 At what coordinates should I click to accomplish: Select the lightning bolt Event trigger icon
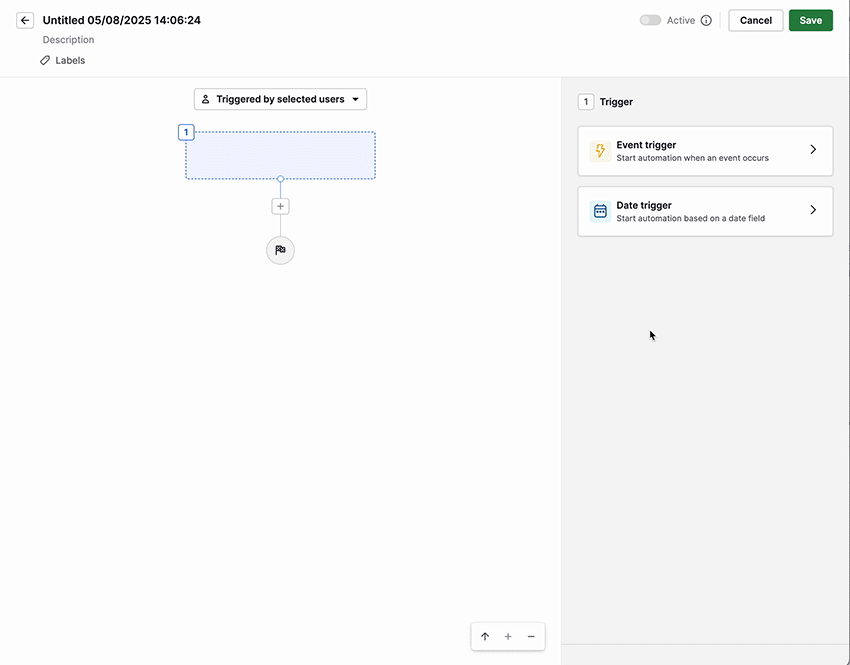click(x=599, y=150)
